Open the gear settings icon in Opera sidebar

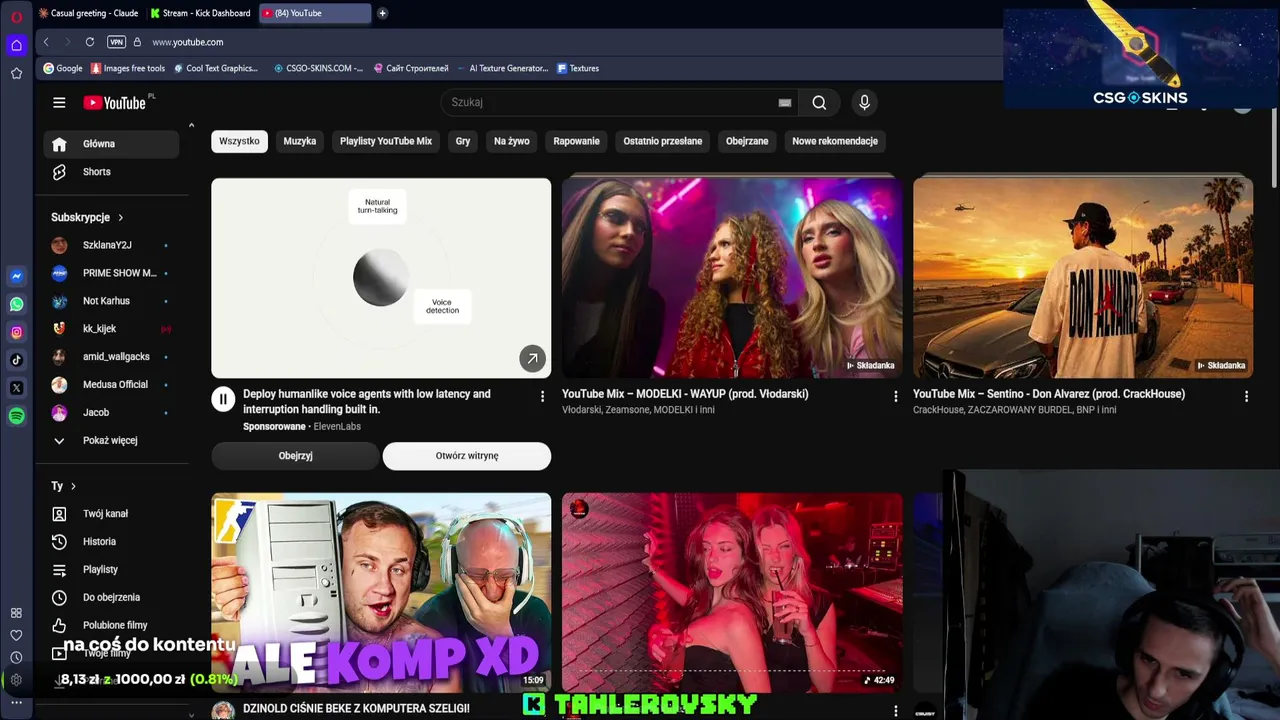[x=16, y=680]
